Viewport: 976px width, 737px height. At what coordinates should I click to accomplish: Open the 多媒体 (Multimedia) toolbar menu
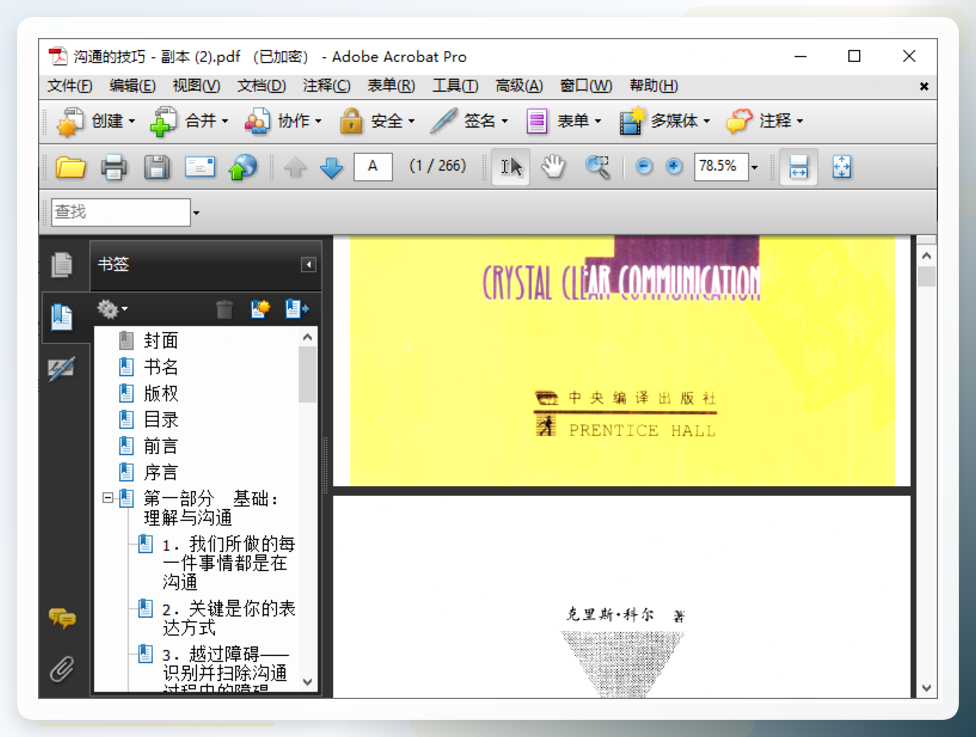point(664,121)
